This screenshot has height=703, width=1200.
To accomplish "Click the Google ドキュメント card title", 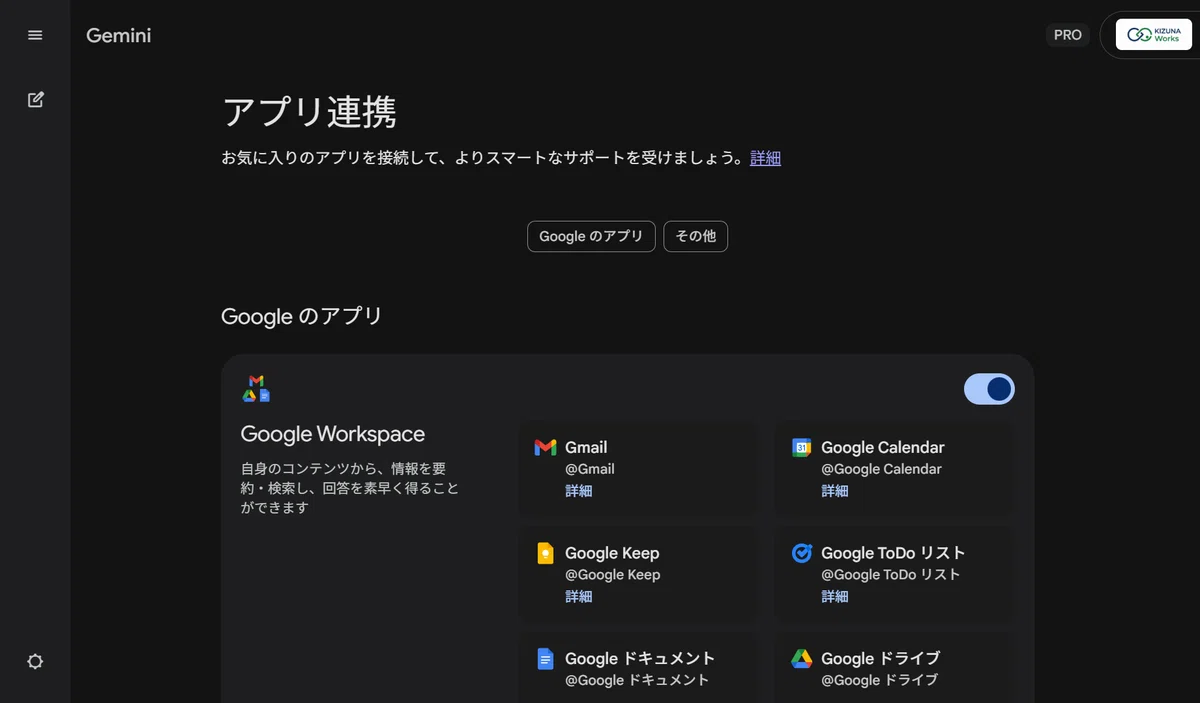I will (x=640, y=658).
